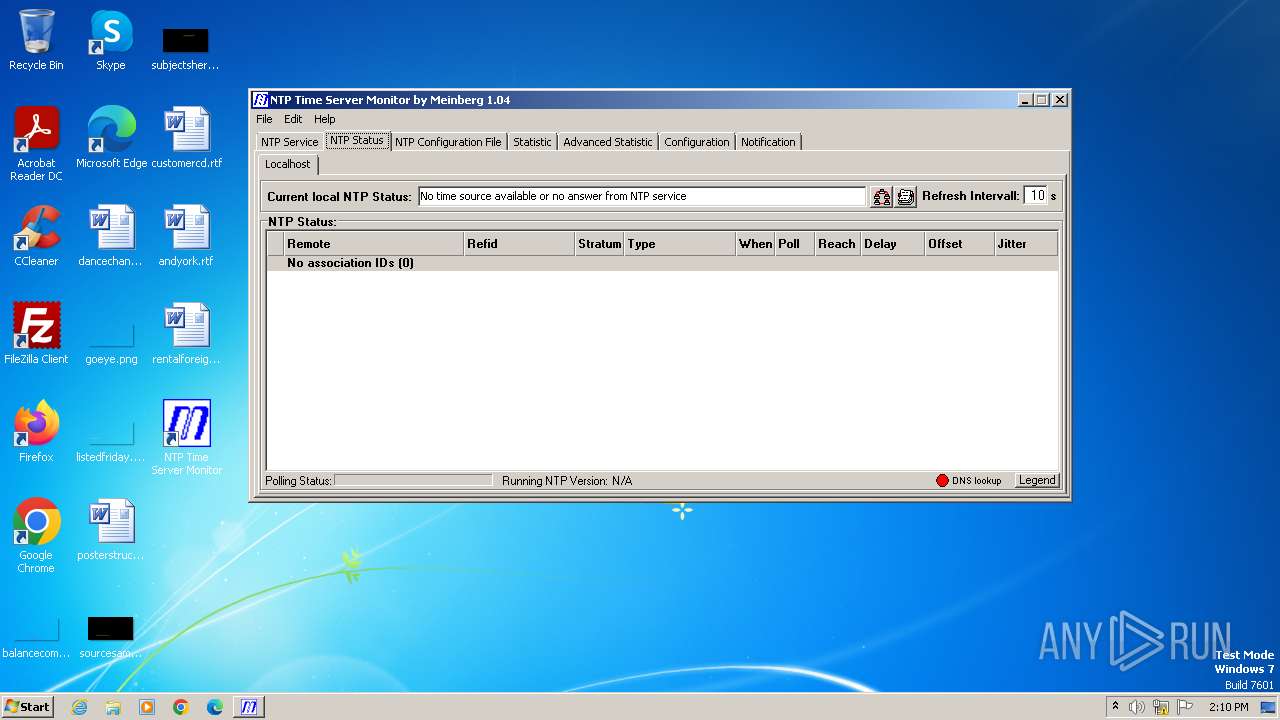The width and height of the screenshot is (1280, 720).
Task: Click the Legend button
Action: 1037,481
